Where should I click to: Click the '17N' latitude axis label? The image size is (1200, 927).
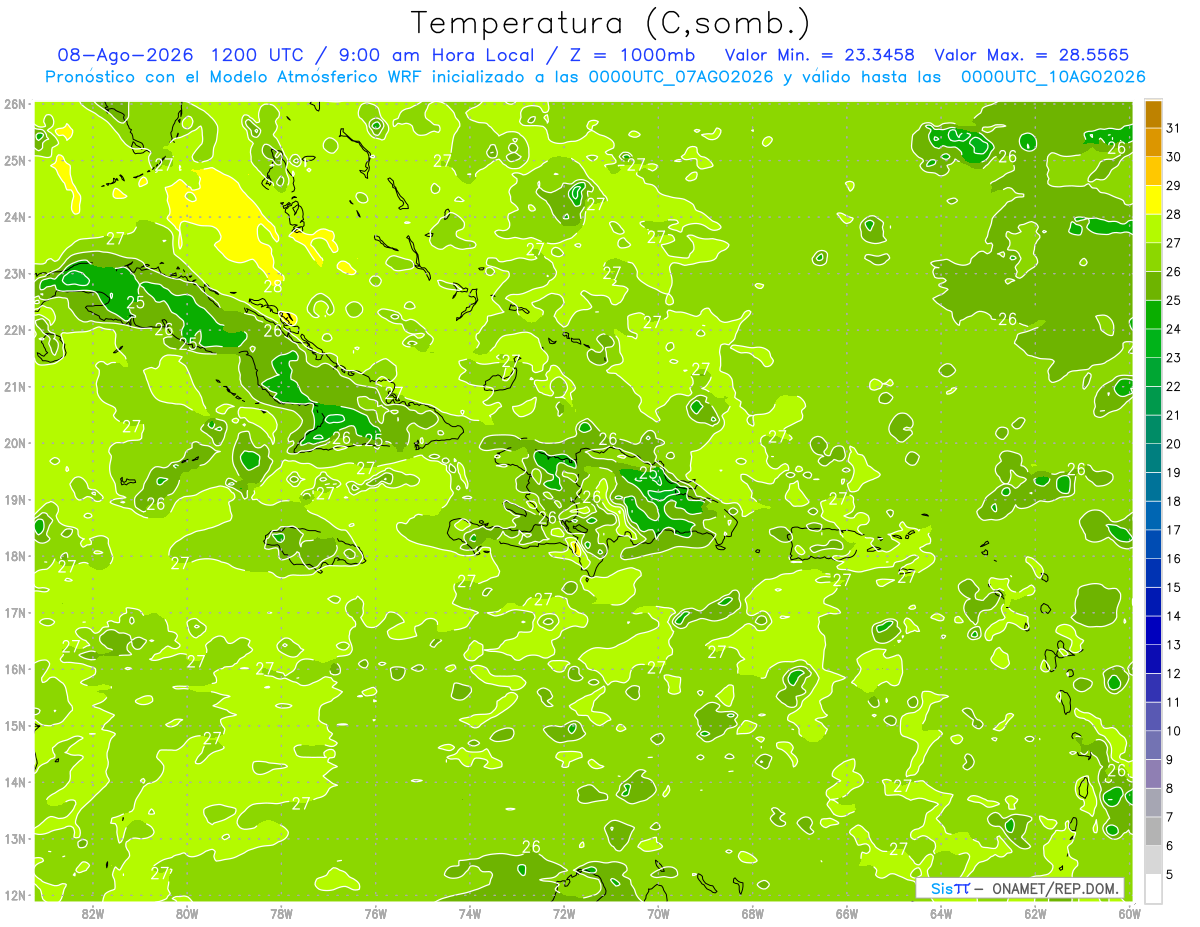pyautogui.click(x=15, y=612)
